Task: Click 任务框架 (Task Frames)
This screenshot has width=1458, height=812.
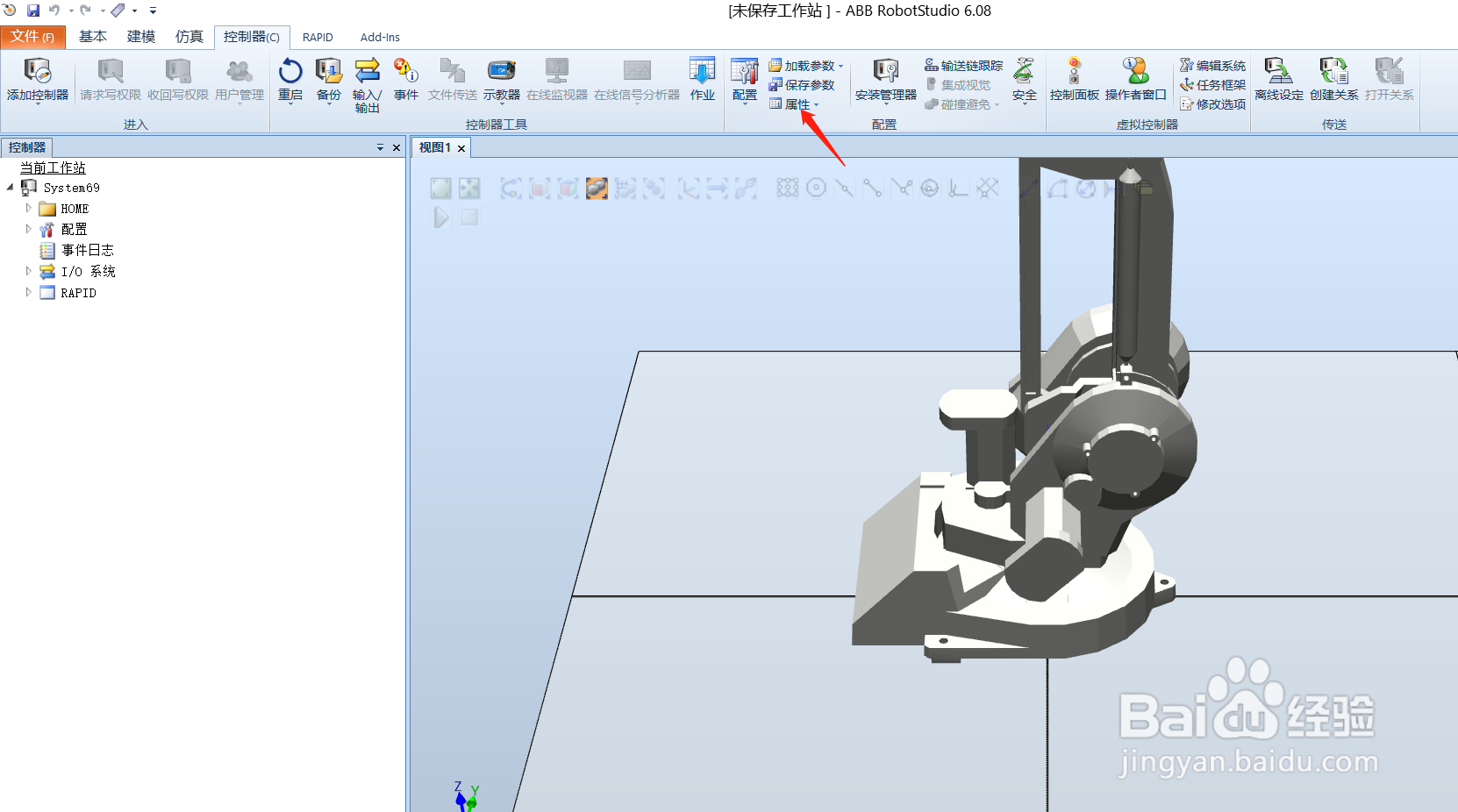Action: pyautogui.click(x=1213, y=85)
